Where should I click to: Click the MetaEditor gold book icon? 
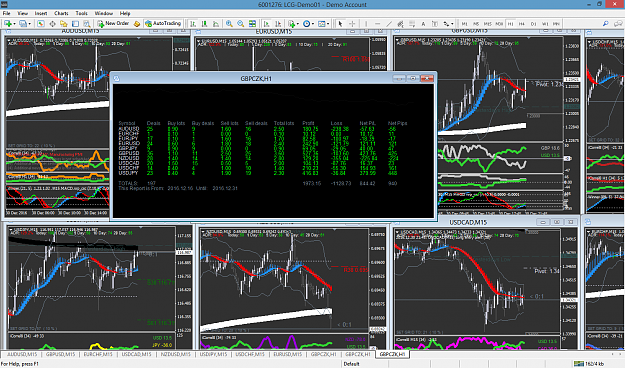coord(137,24)
